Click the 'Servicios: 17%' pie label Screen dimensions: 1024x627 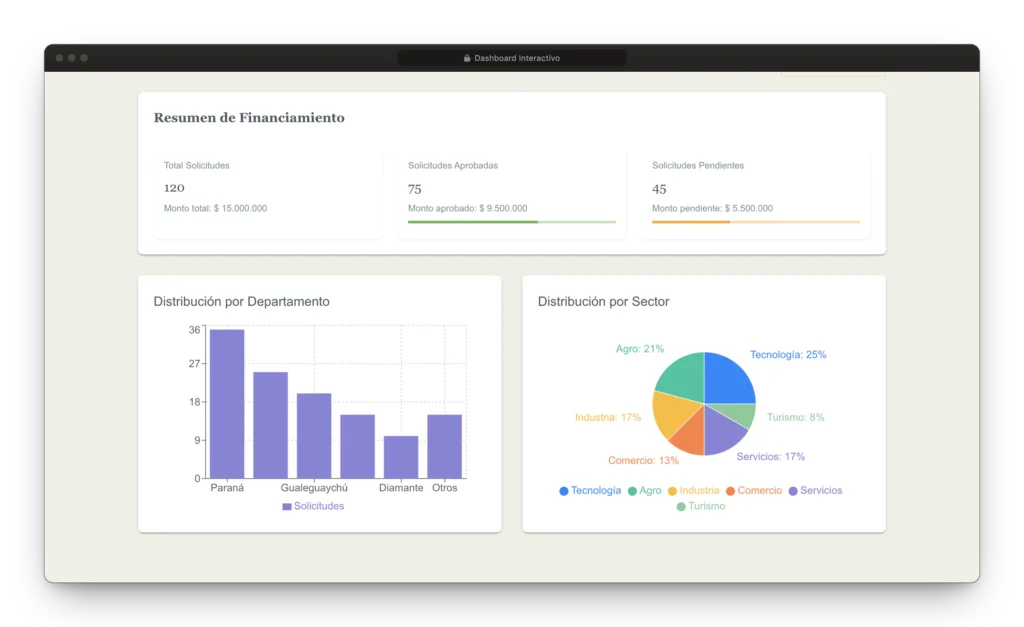tap(771, 457)
